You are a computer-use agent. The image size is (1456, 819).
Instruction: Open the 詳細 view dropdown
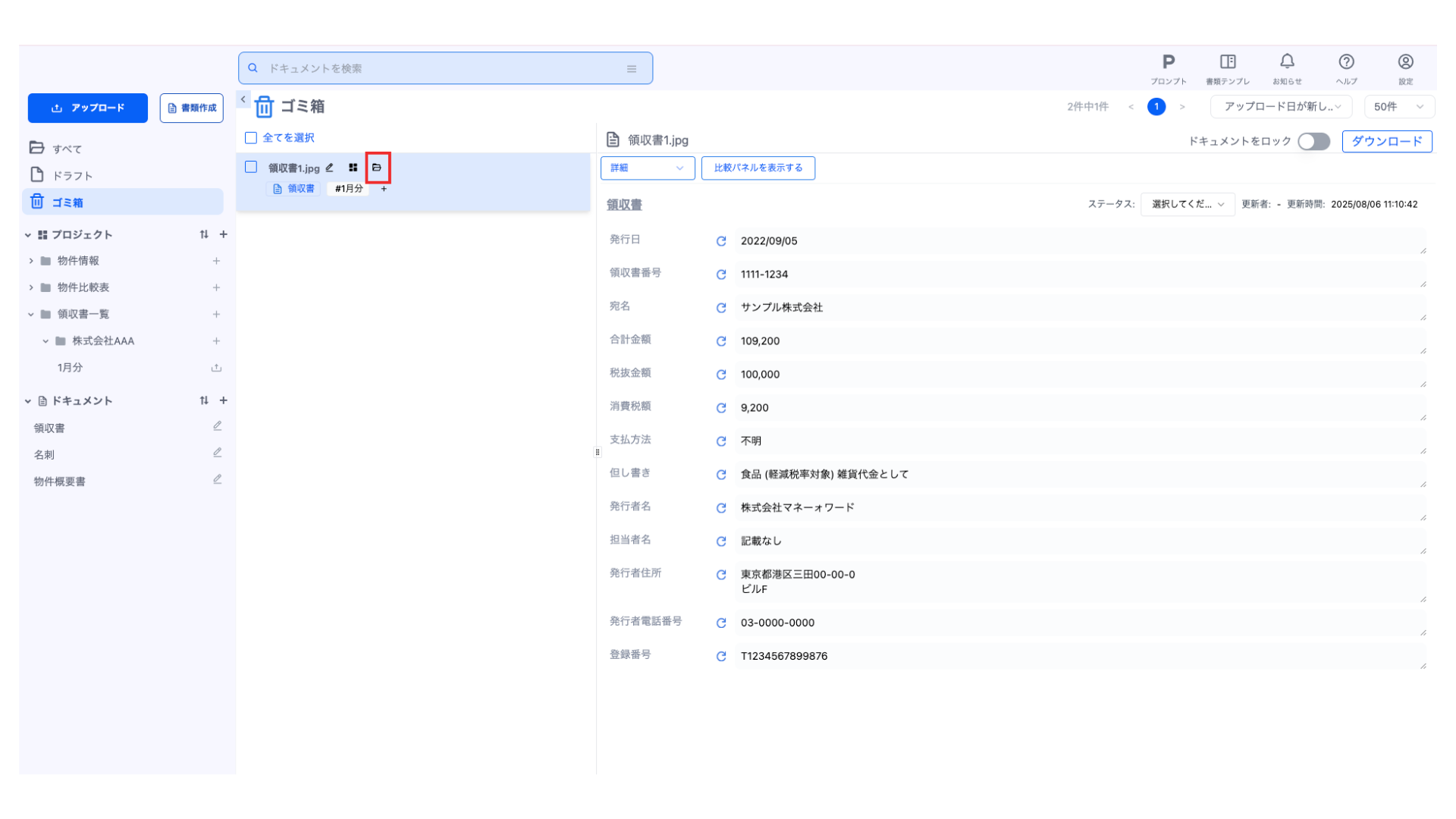tap(647, 168)
